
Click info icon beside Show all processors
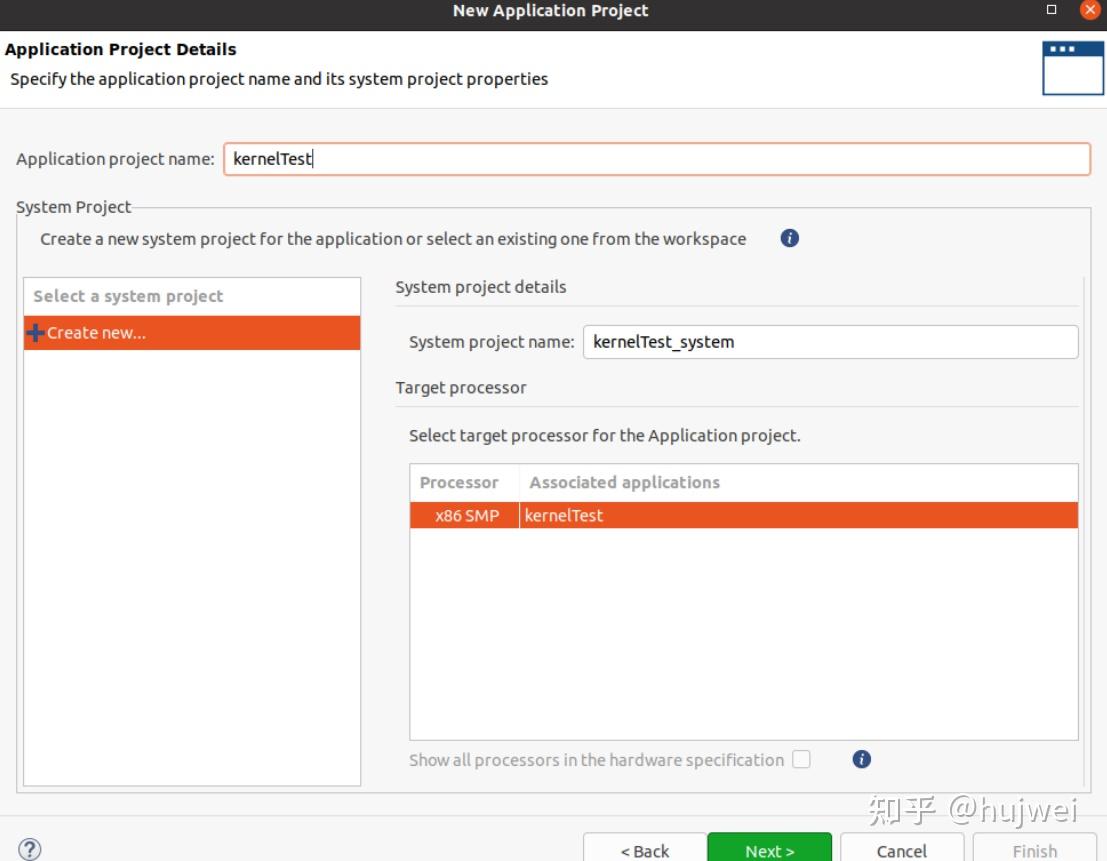862,760
